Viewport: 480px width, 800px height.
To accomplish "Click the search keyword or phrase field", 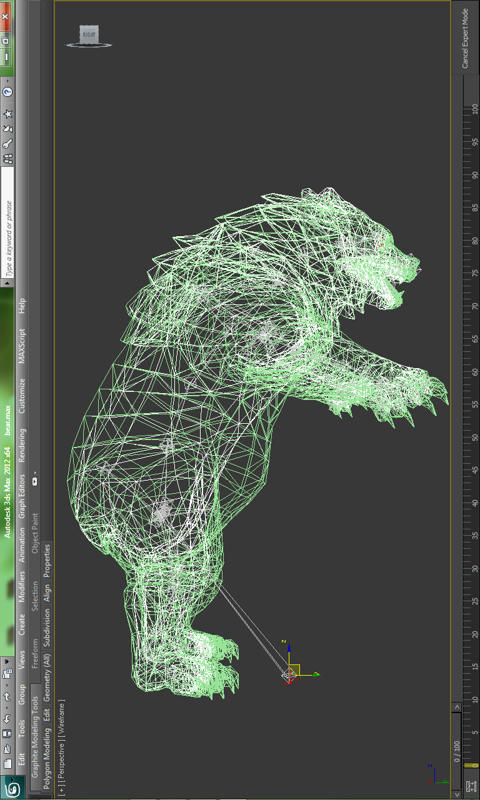I will pyautogui.click(x=7, y=222).
